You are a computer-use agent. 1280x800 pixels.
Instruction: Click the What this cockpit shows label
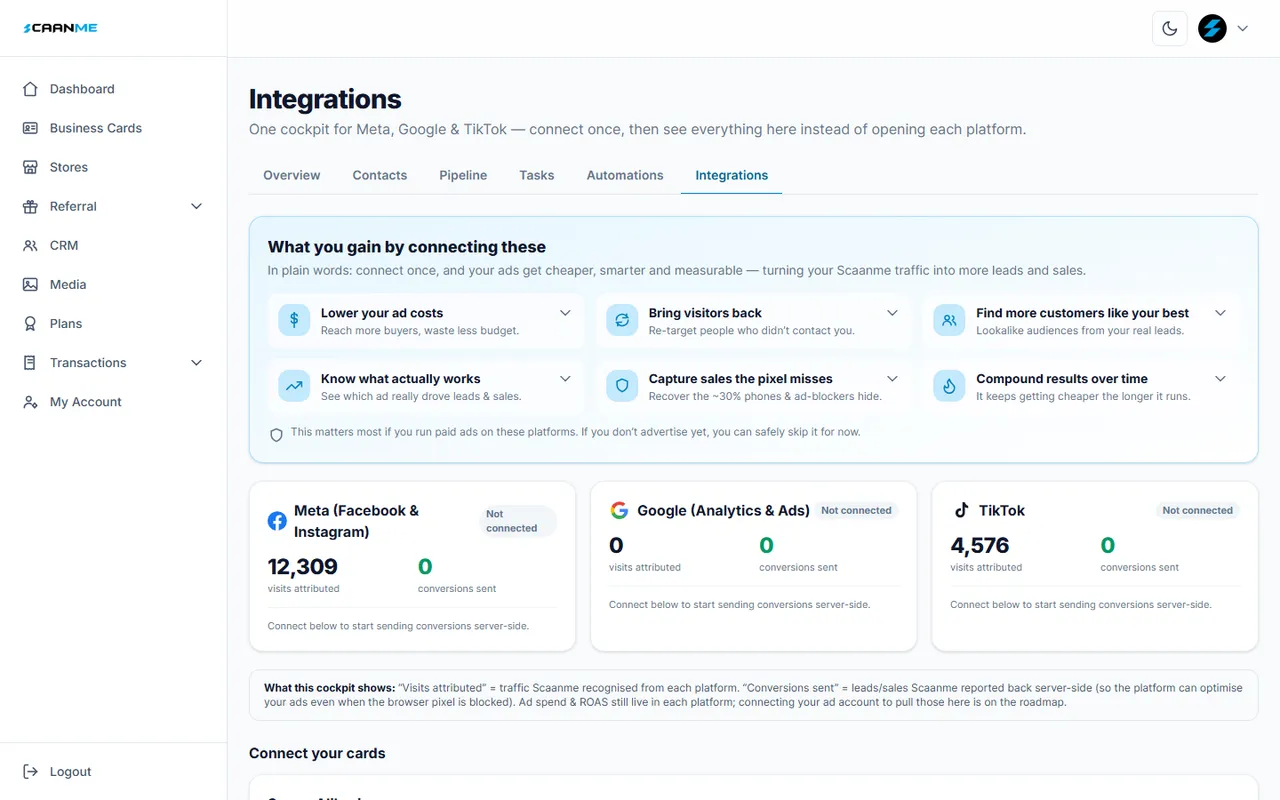point(329,688)
